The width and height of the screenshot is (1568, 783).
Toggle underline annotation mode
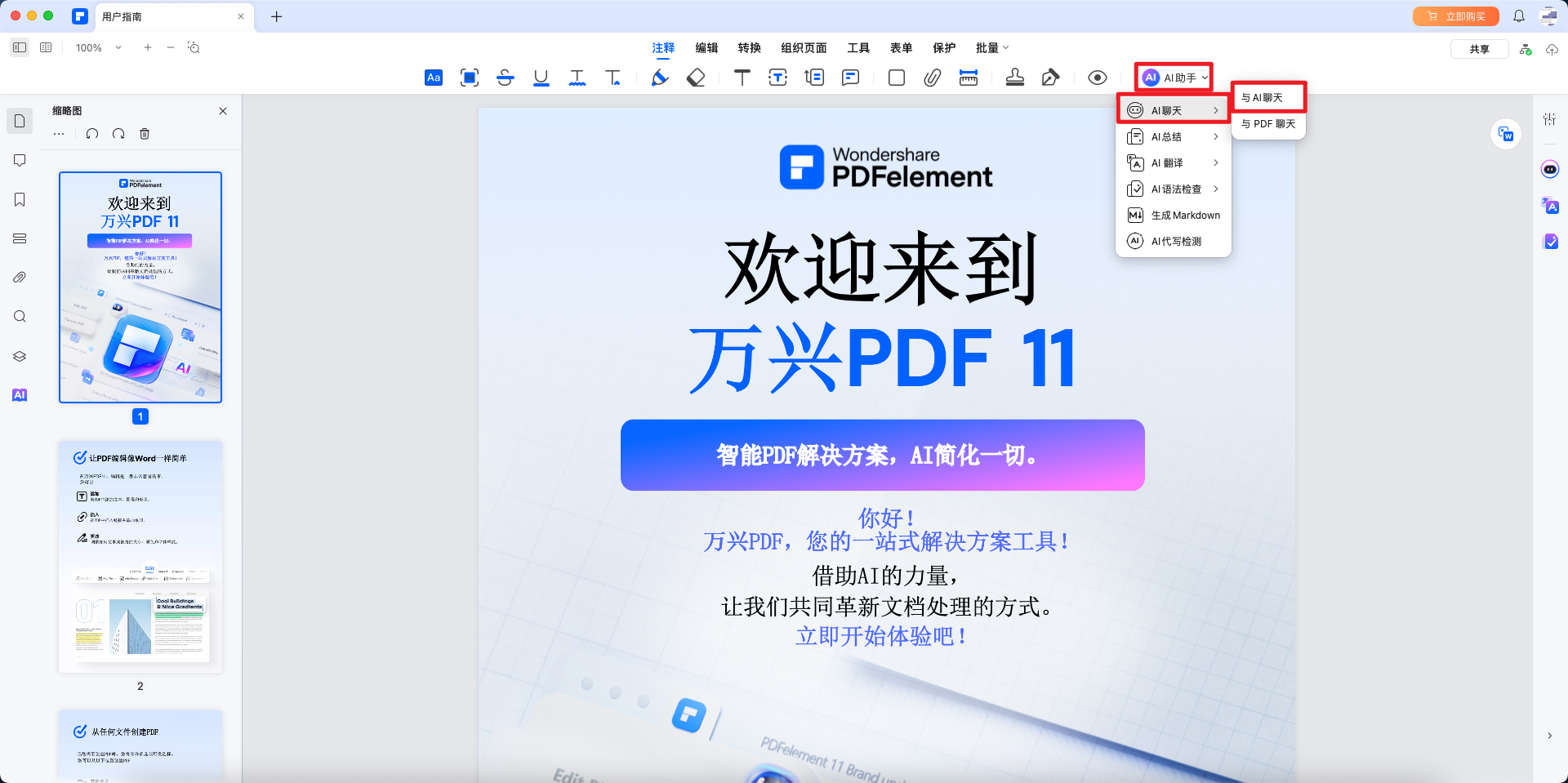click(541, 78)
